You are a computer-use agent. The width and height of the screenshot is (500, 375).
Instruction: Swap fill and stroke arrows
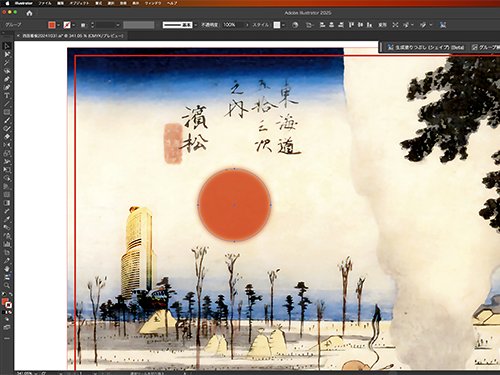pyautogui.click(x=10, y=294)
